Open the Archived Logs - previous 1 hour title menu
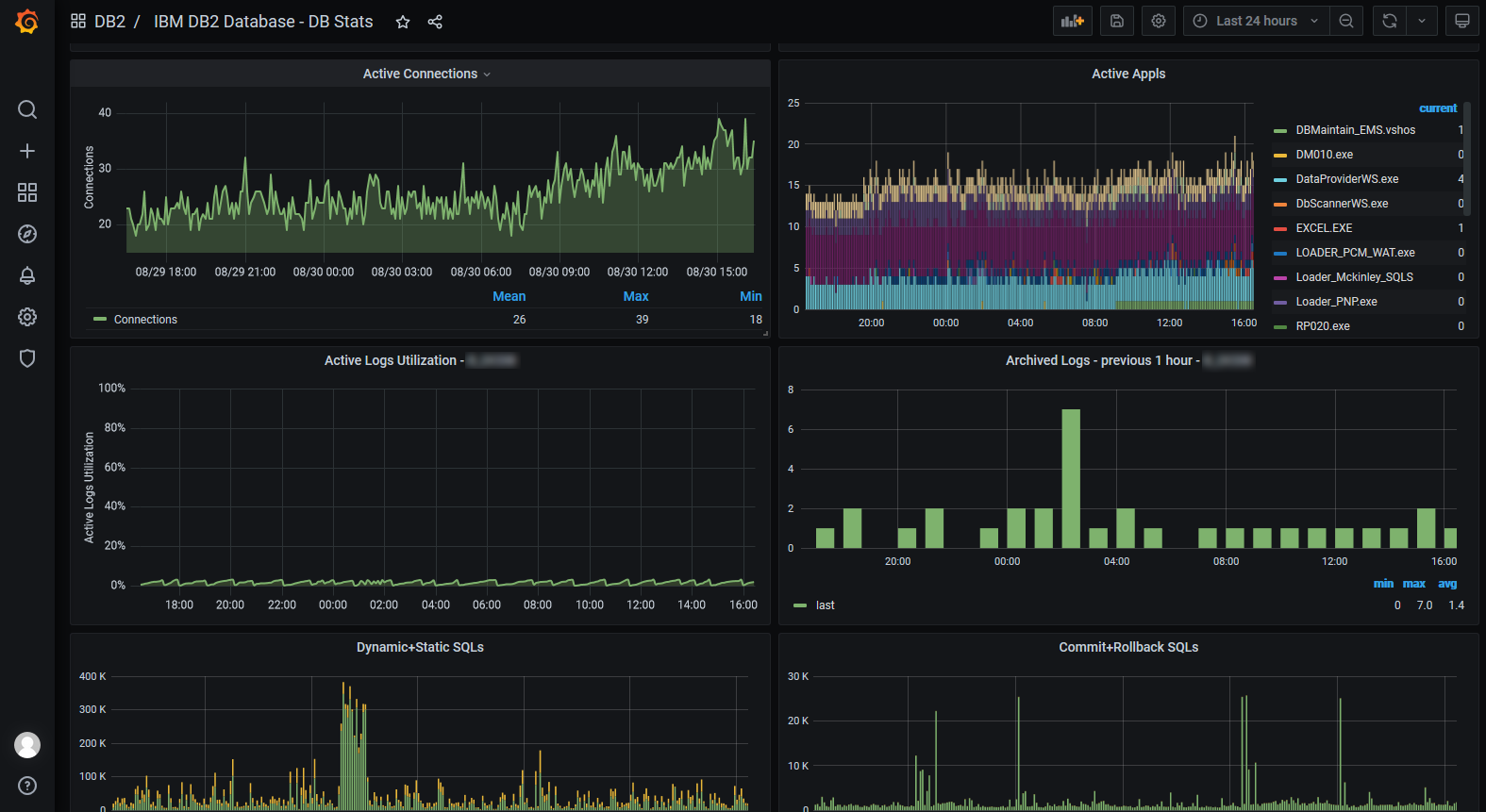 (x=1128, y=360)
